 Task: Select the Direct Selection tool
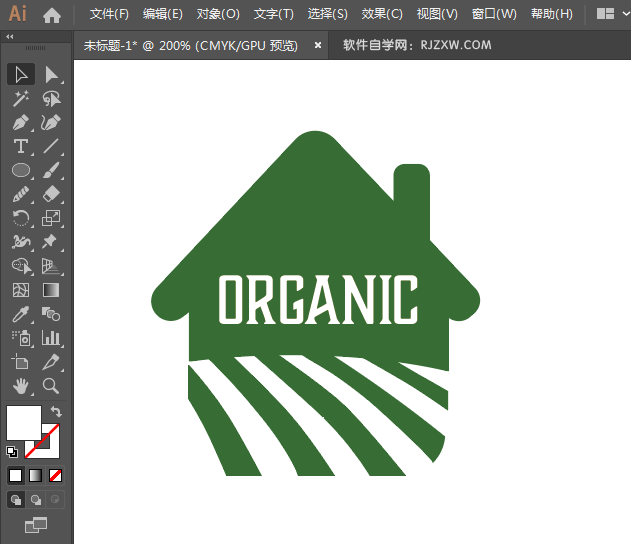pyautogui.click(x=51, y=74)
